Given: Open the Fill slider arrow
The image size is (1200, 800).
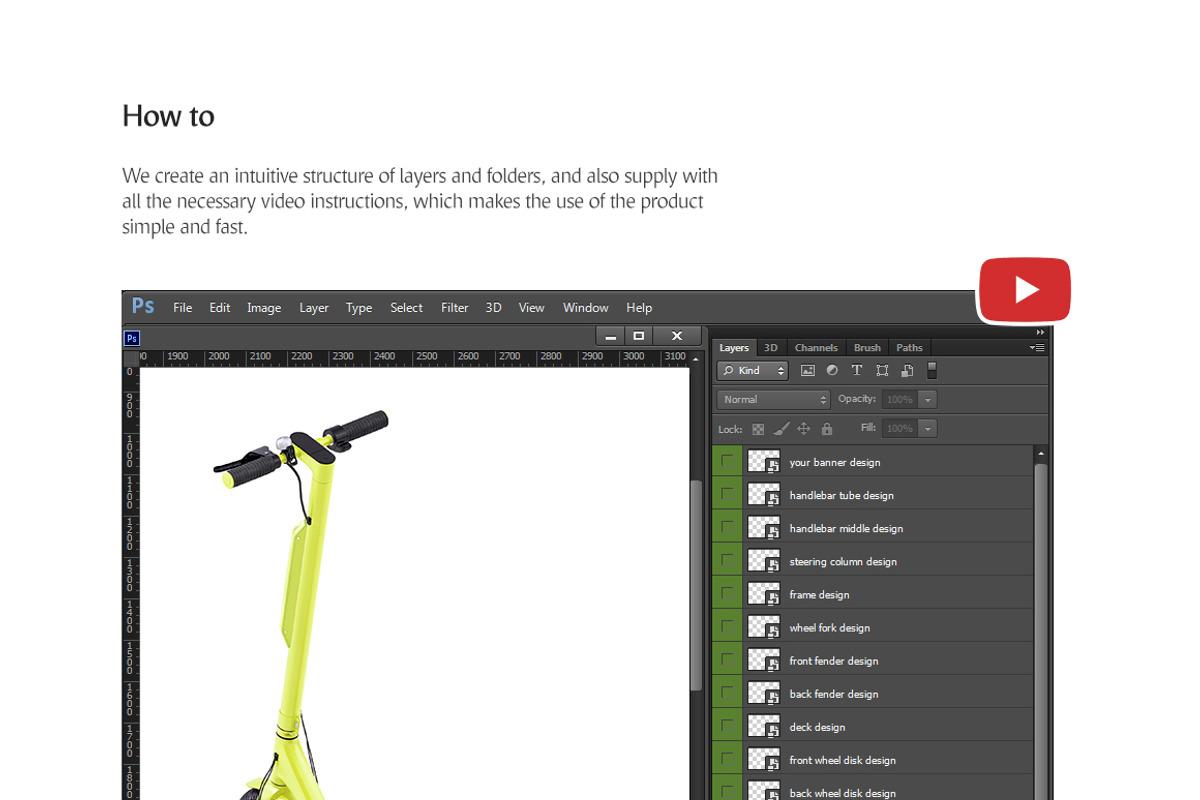Looking at the screenshot, I should (x=928, y=428).
